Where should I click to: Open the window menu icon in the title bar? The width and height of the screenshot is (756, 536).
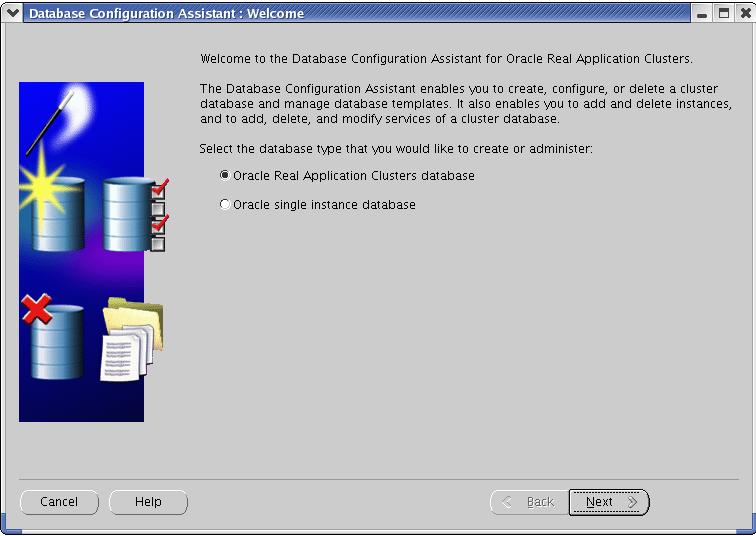(13, 14)
